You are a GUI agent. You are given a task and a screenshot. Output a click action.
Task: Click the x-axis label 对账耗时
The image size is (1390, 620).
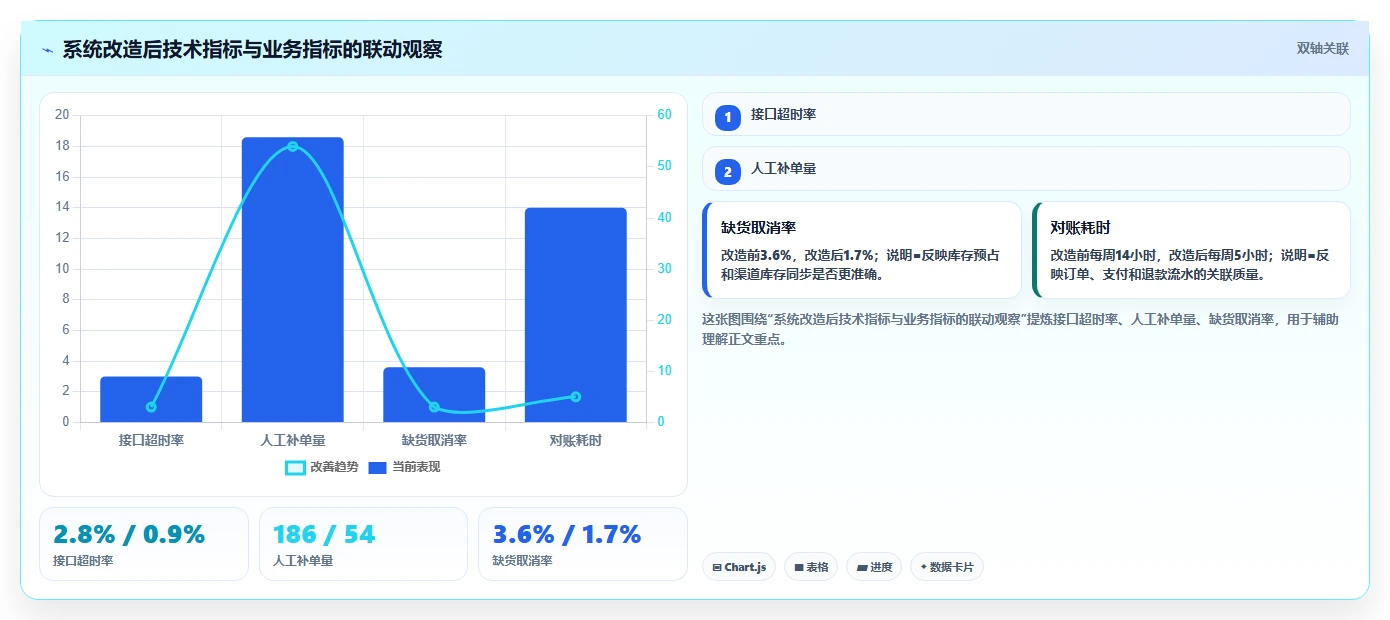(x=576, y=440)
